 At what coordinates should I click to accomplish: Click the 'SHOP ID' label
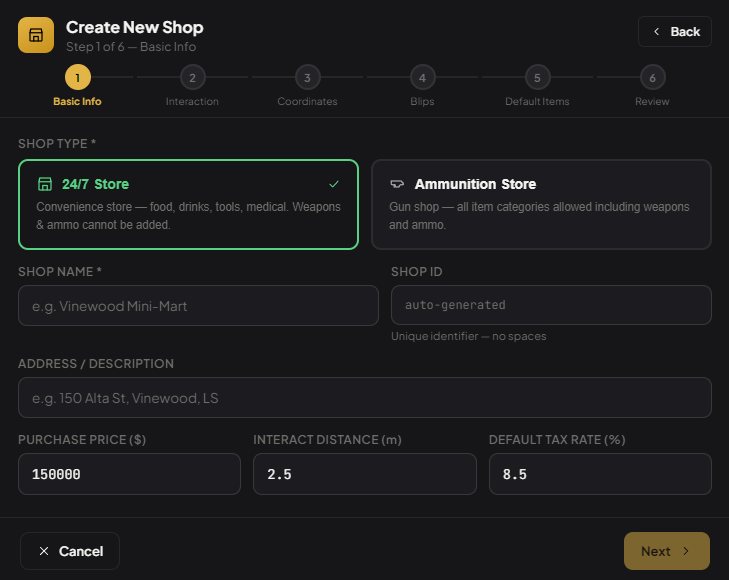coord(417,271)
